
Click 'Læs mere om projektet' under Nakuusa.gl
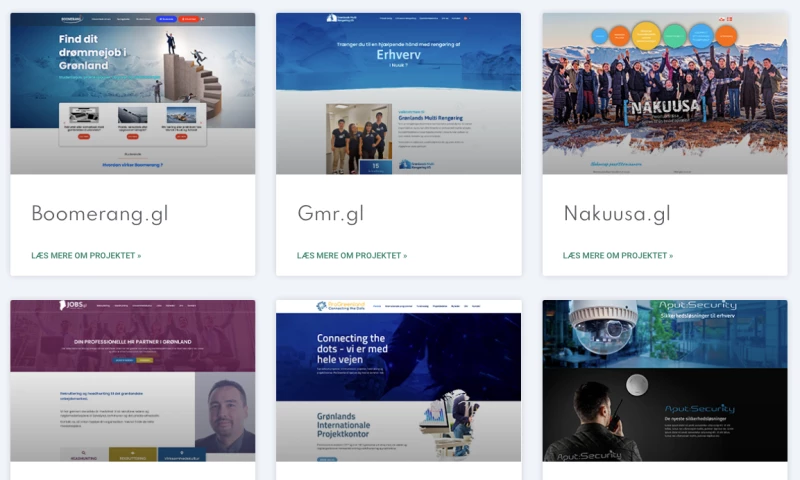point(618,256)
